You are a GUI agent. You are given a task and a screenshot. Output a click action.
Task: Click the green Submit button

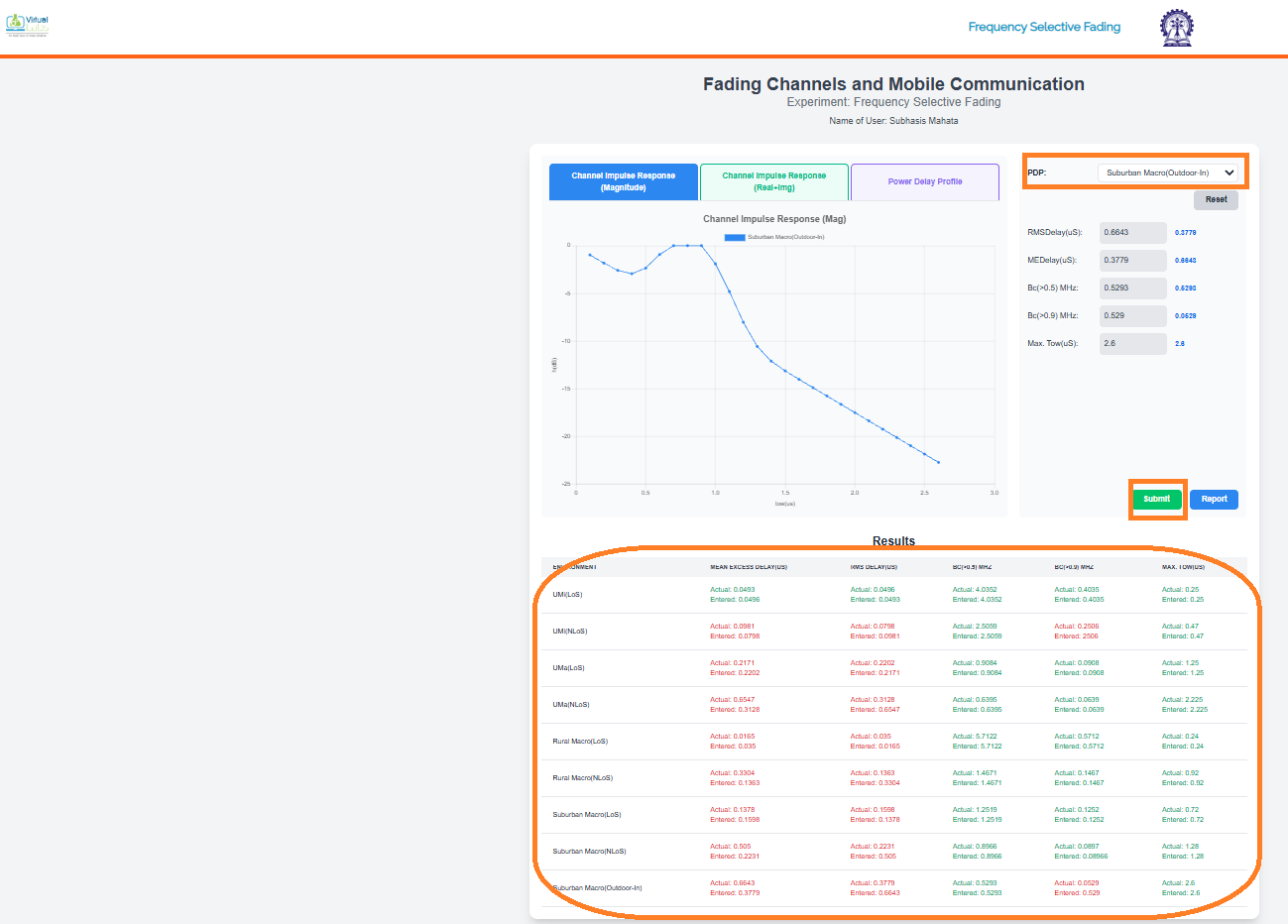click(1156, 499)
